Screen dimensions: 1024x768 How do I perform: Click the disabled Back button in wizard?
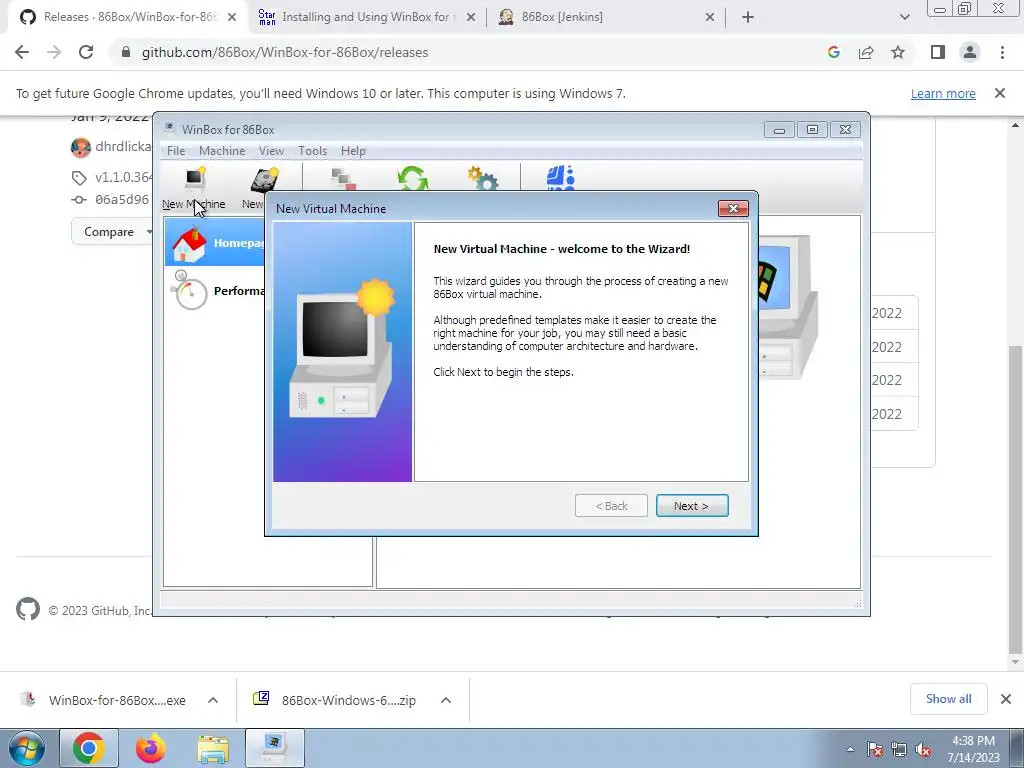pos(611,506)
